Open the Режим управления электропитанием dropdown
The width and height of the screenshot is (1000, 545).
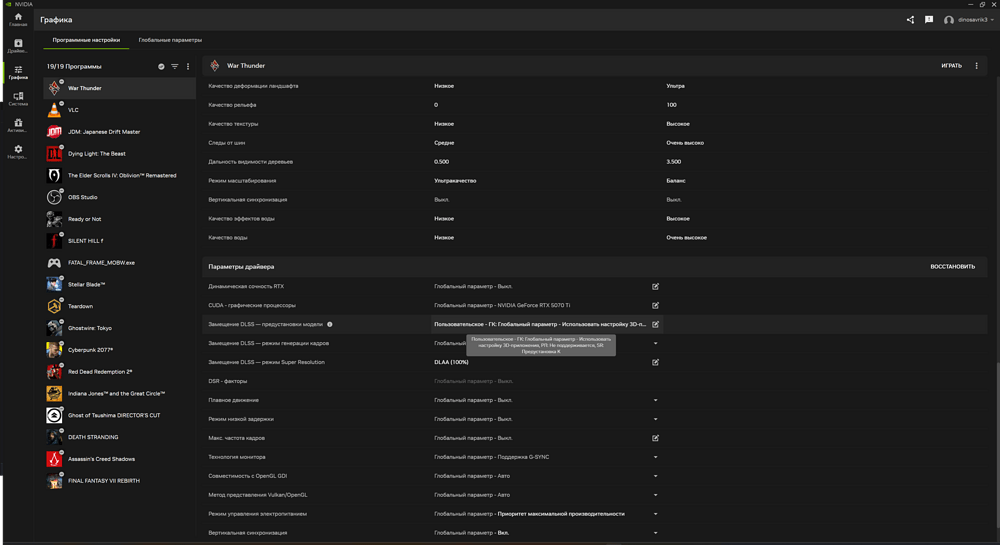[656, 514]
